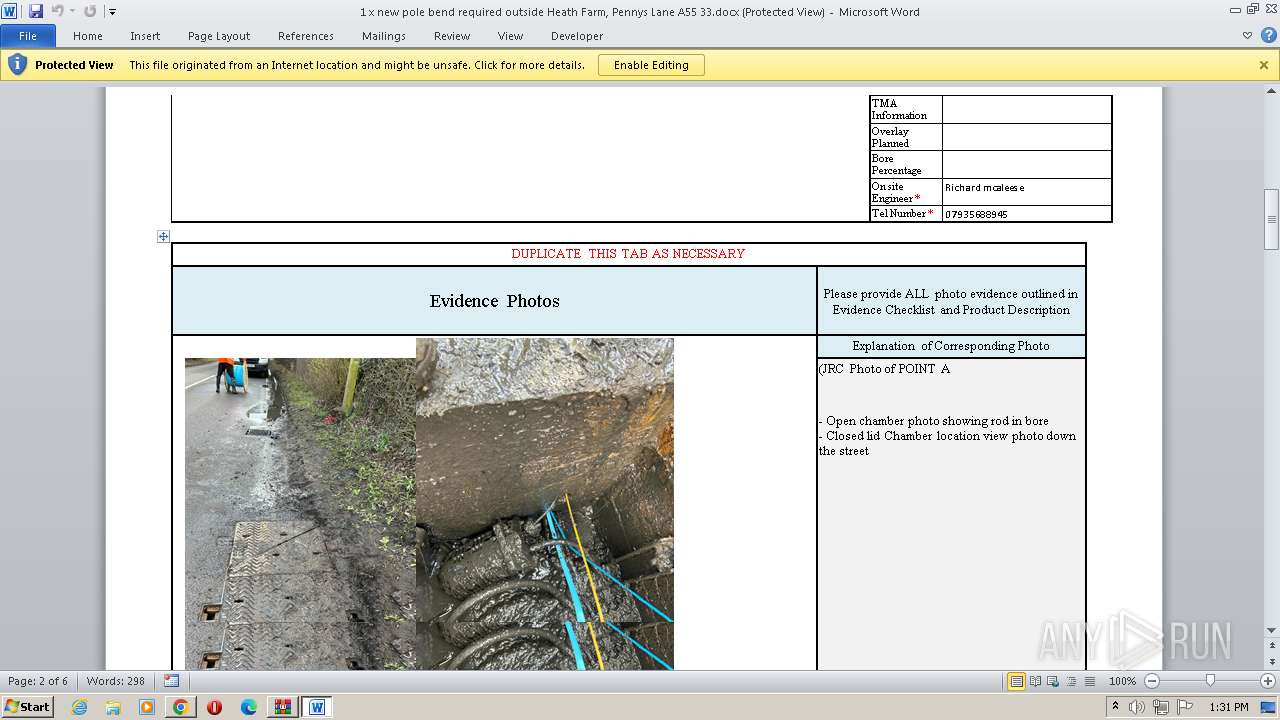
Task: Open the File tab
Action: pos(28,36)
